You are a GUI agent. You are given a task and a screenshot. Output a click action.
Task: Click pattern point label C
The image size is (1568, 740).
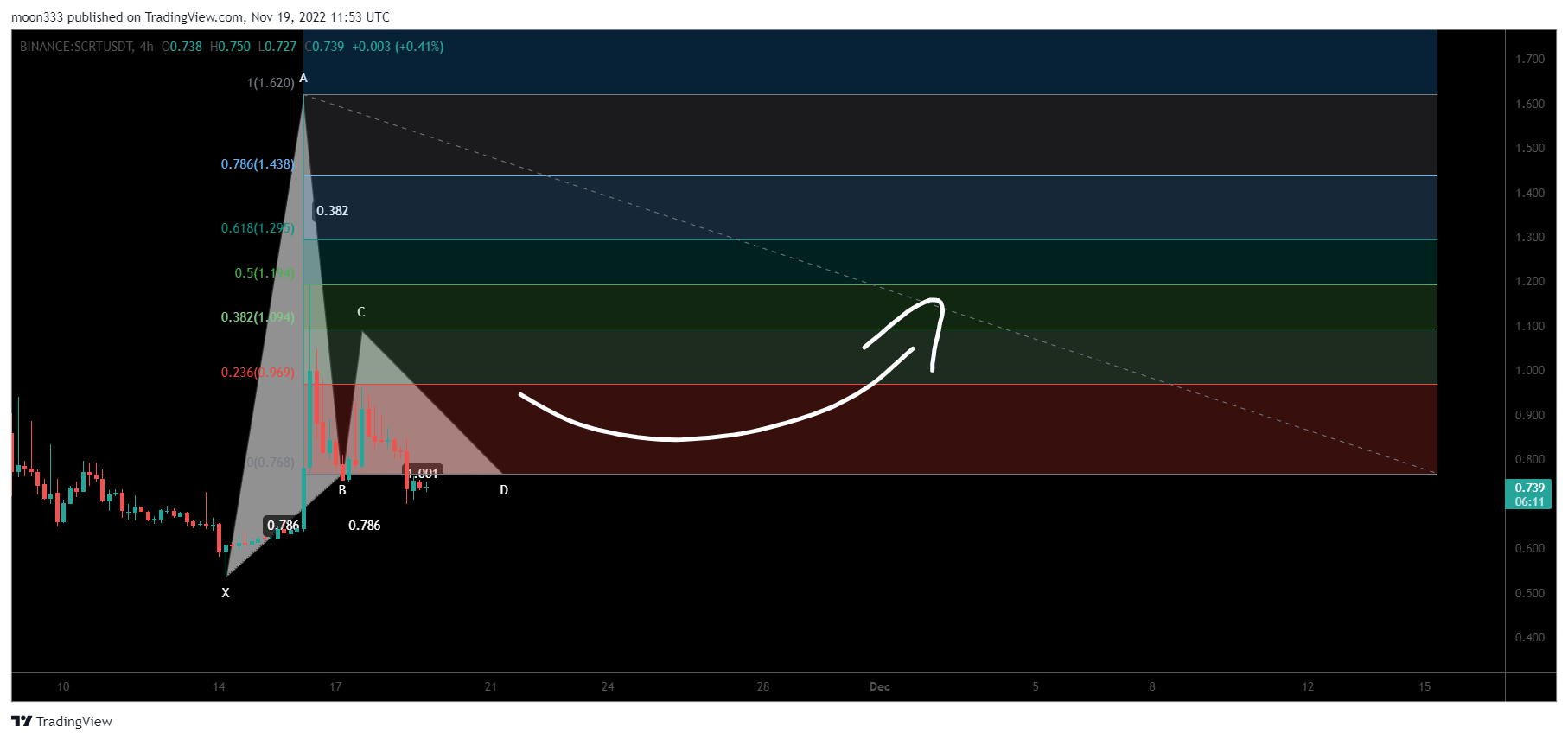click(361, 312)
